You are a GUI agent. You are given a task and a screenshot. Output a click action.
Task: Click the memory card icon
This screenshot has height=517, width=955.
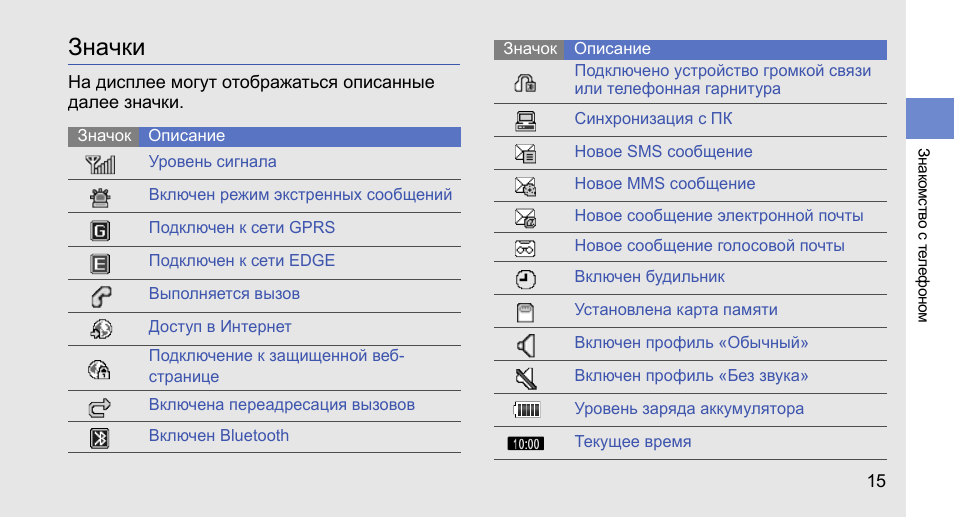525,312
